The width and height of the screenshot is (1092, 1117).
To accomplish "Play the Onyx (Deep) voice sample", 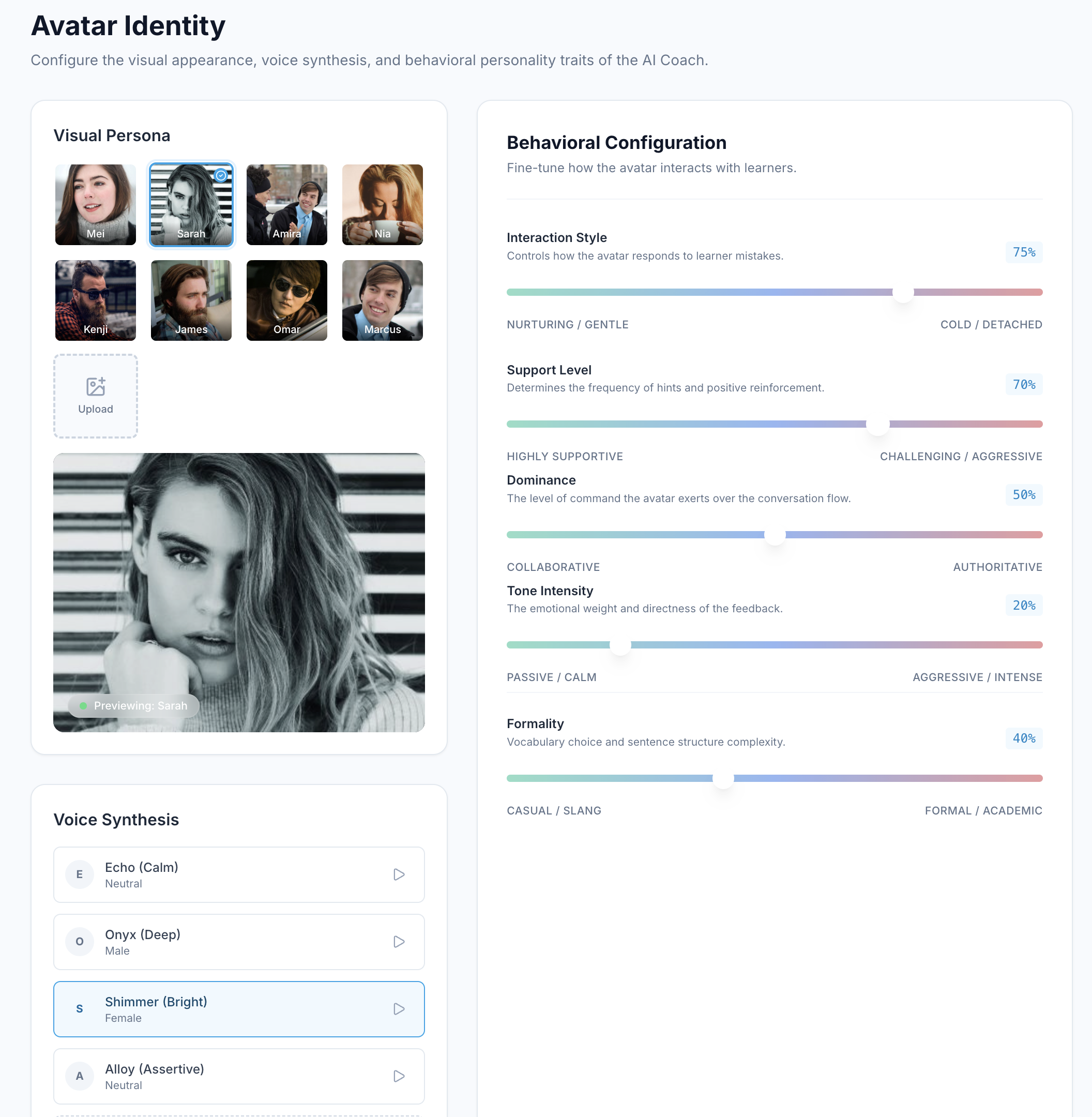I will (399, 942).
